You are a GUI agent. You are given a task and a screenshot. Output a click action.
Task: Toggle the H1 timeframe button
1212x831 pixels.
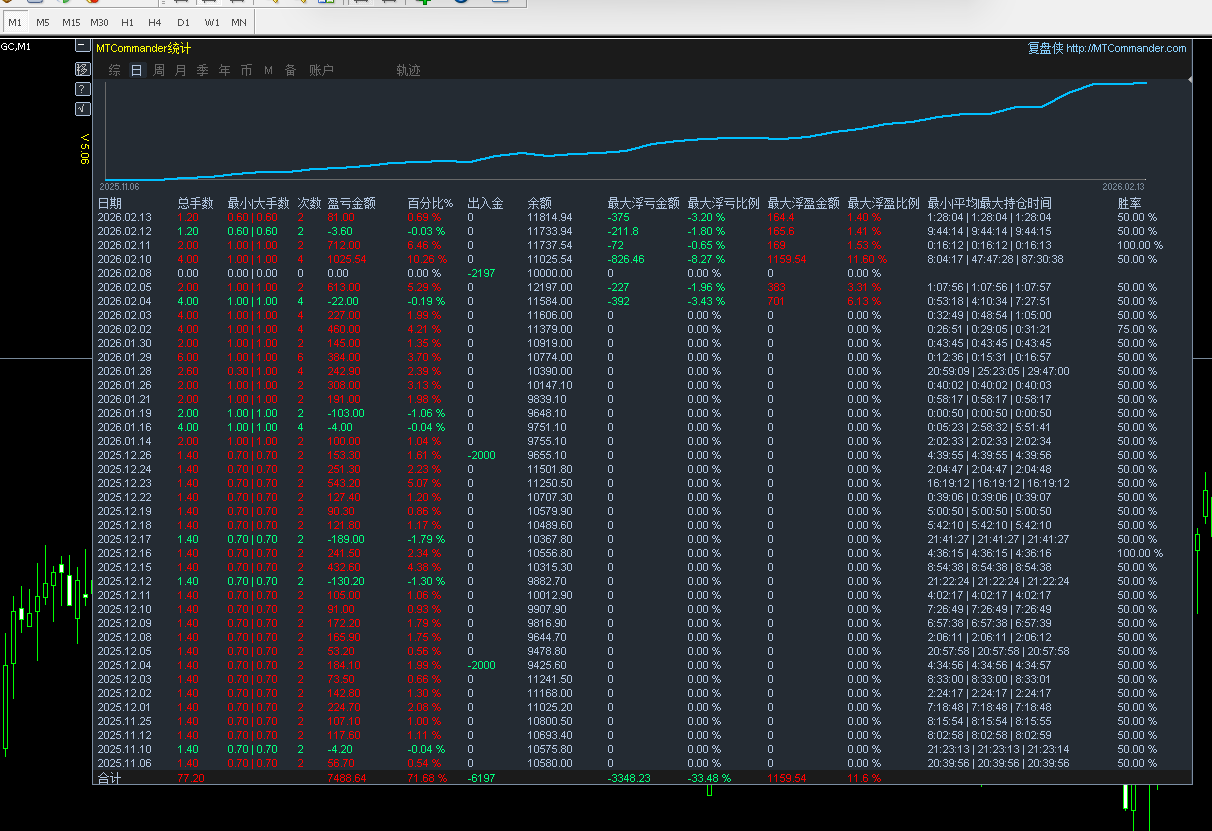tap(127, 22)
